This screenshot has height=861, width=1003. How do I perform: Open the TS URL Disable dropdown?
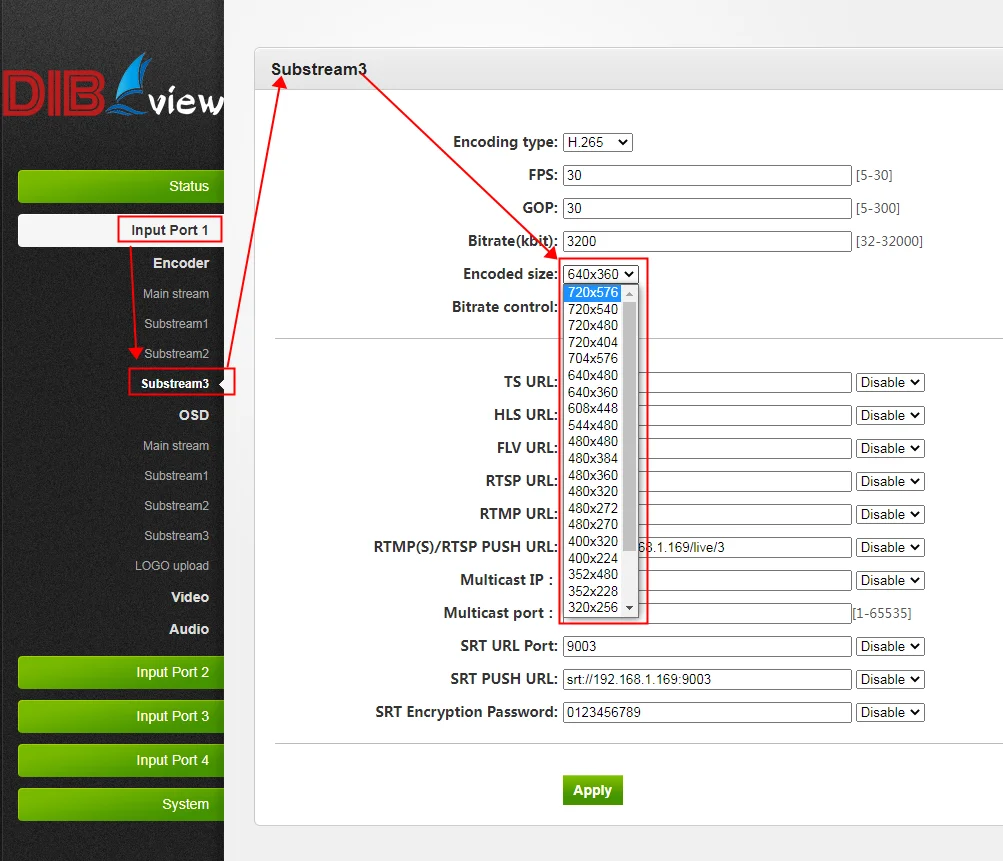[890, 383]
